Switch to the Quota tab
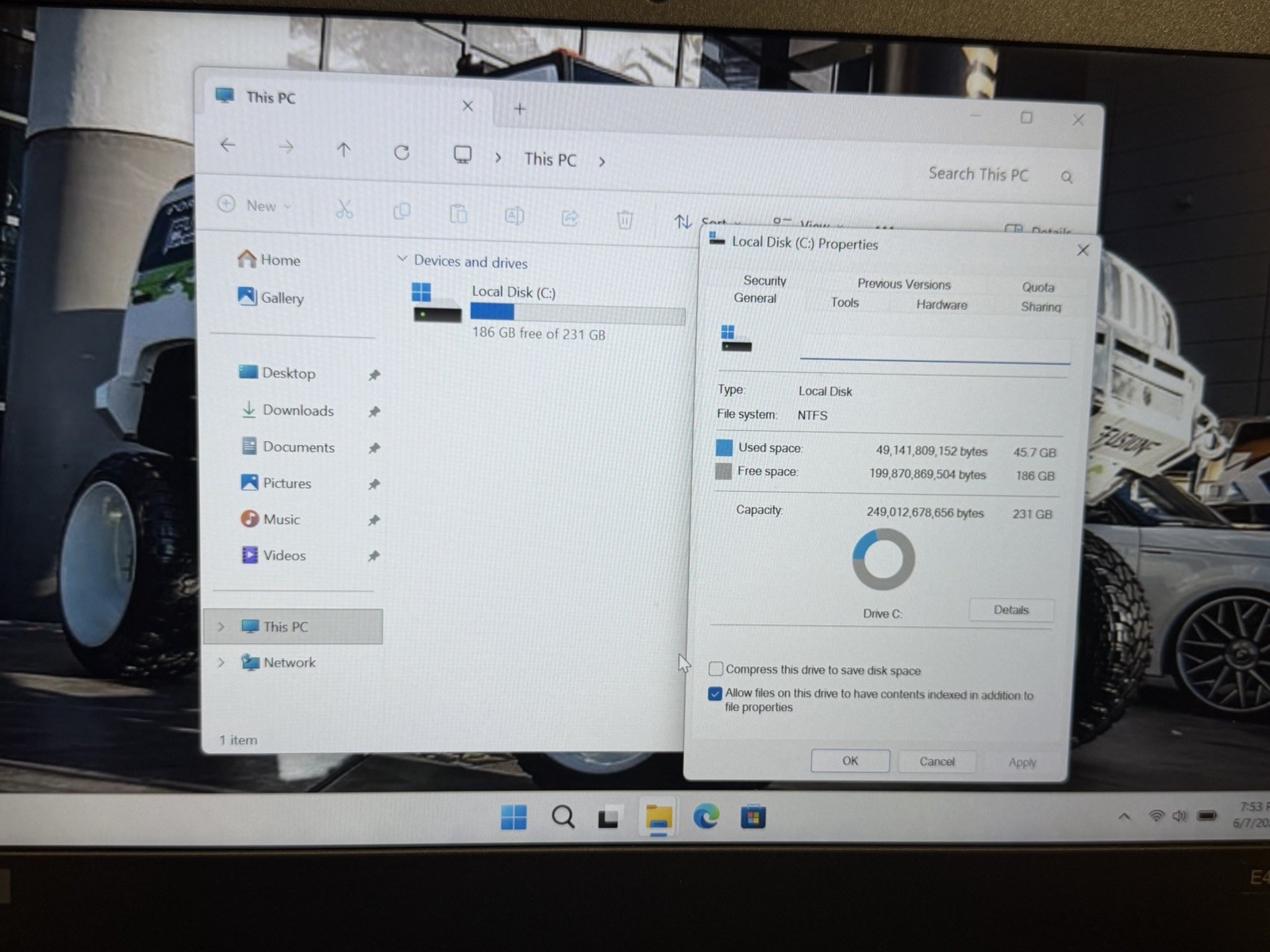This screenshot has width=1270, height=952. [x=1038, y=287]
